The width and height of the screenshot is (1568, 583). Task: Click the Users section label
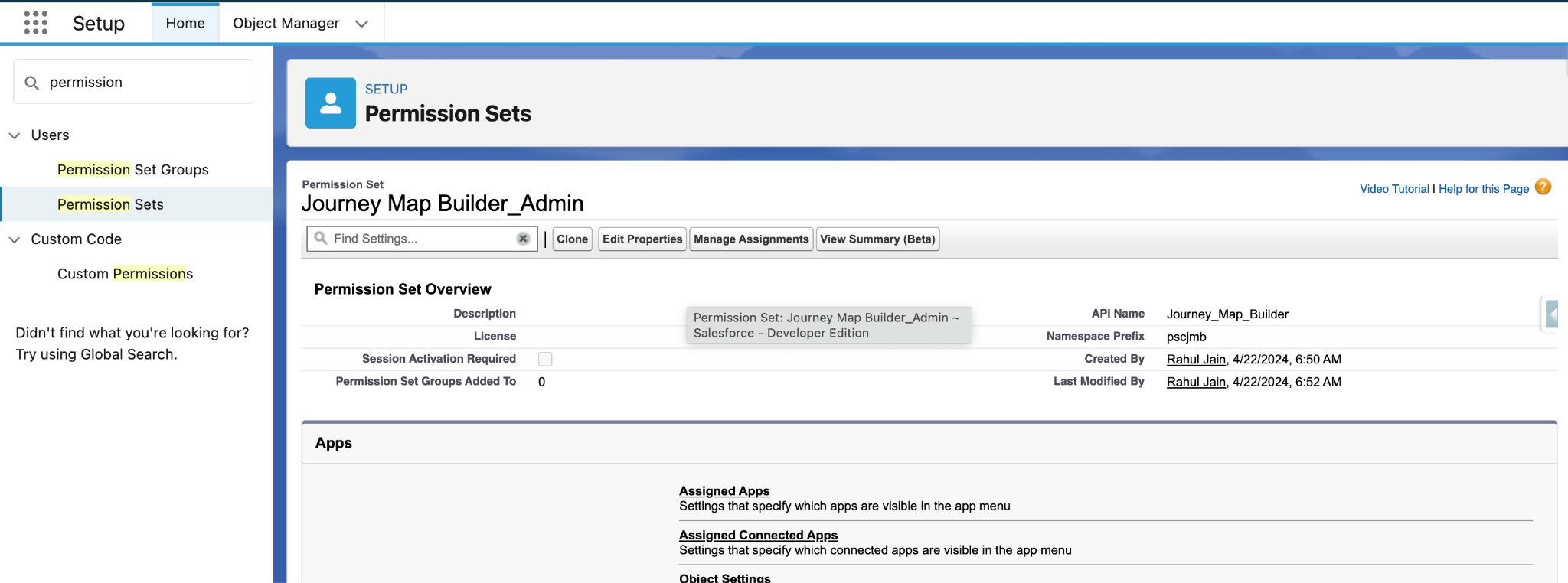[50, 135]
